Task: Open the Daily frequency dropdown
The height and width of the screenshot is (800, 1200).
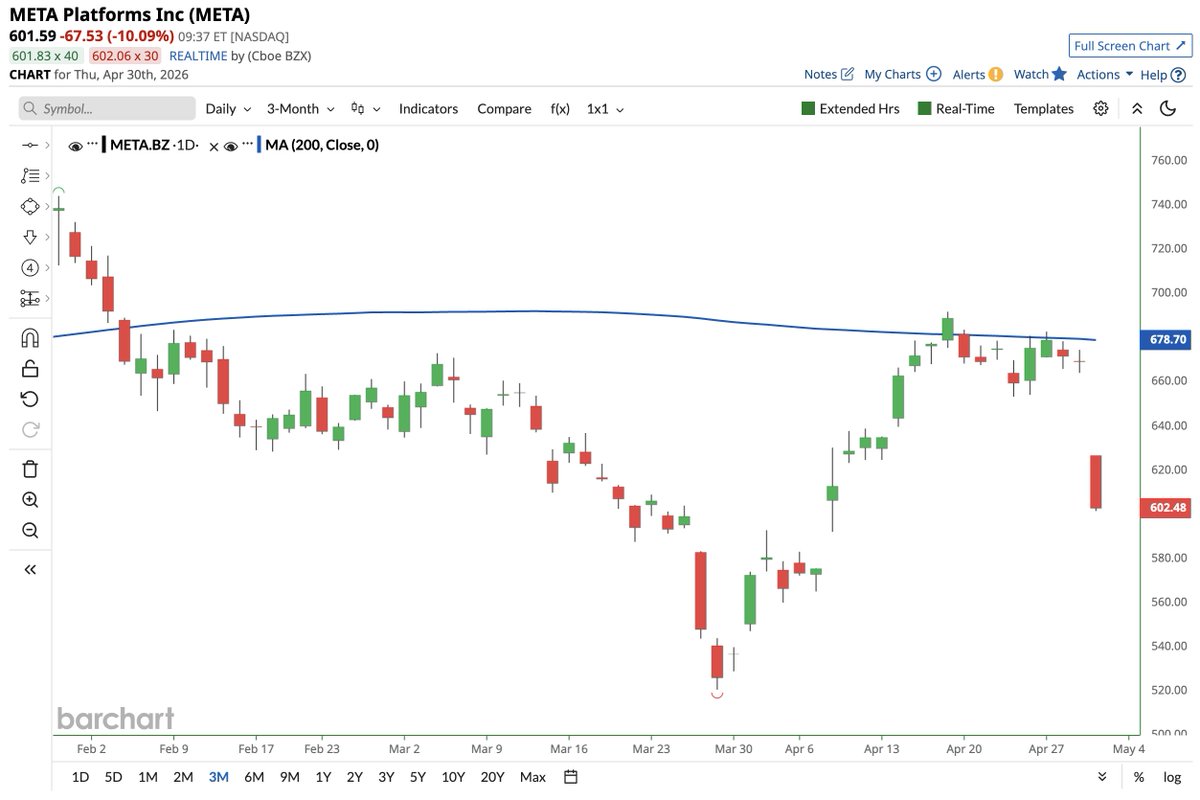Action: pyautogui.click(x=228, y=109)
